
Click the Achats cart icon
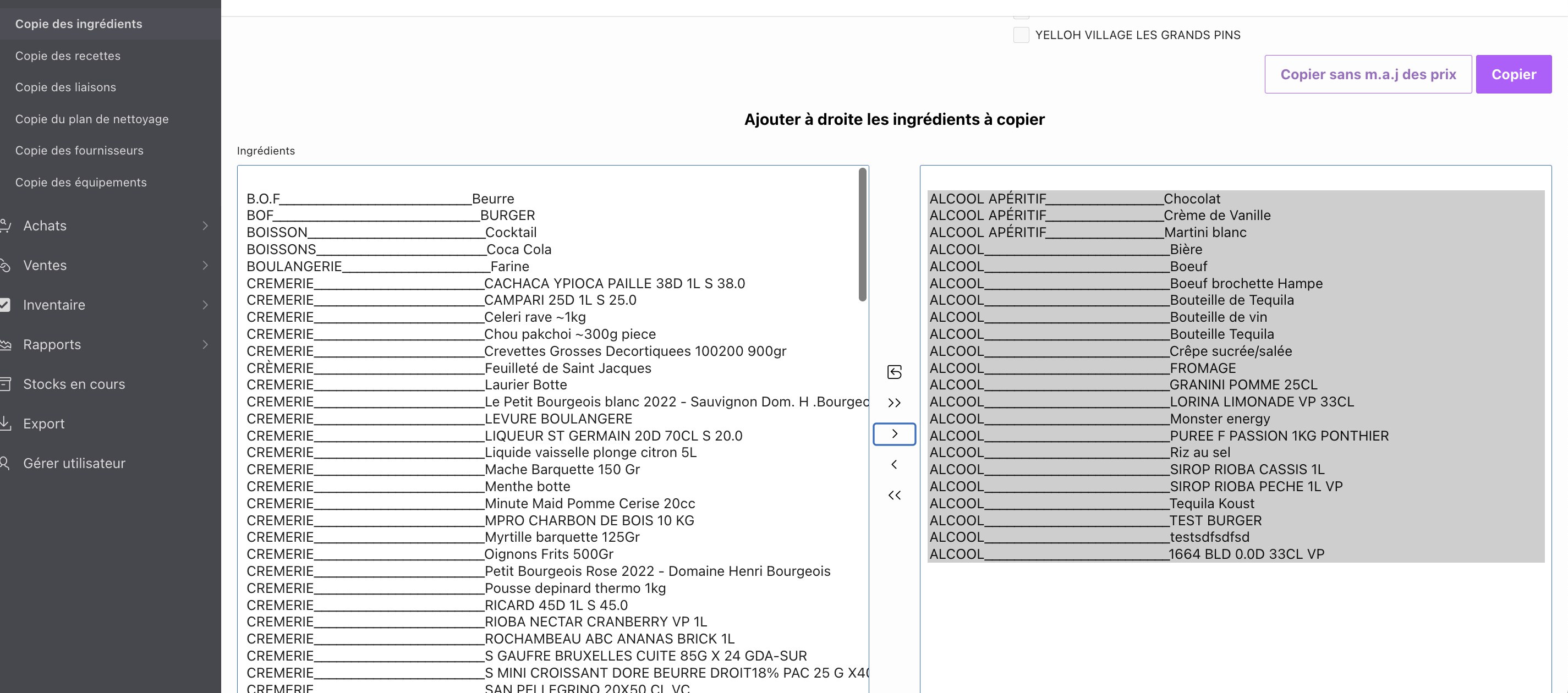point(5,226)
